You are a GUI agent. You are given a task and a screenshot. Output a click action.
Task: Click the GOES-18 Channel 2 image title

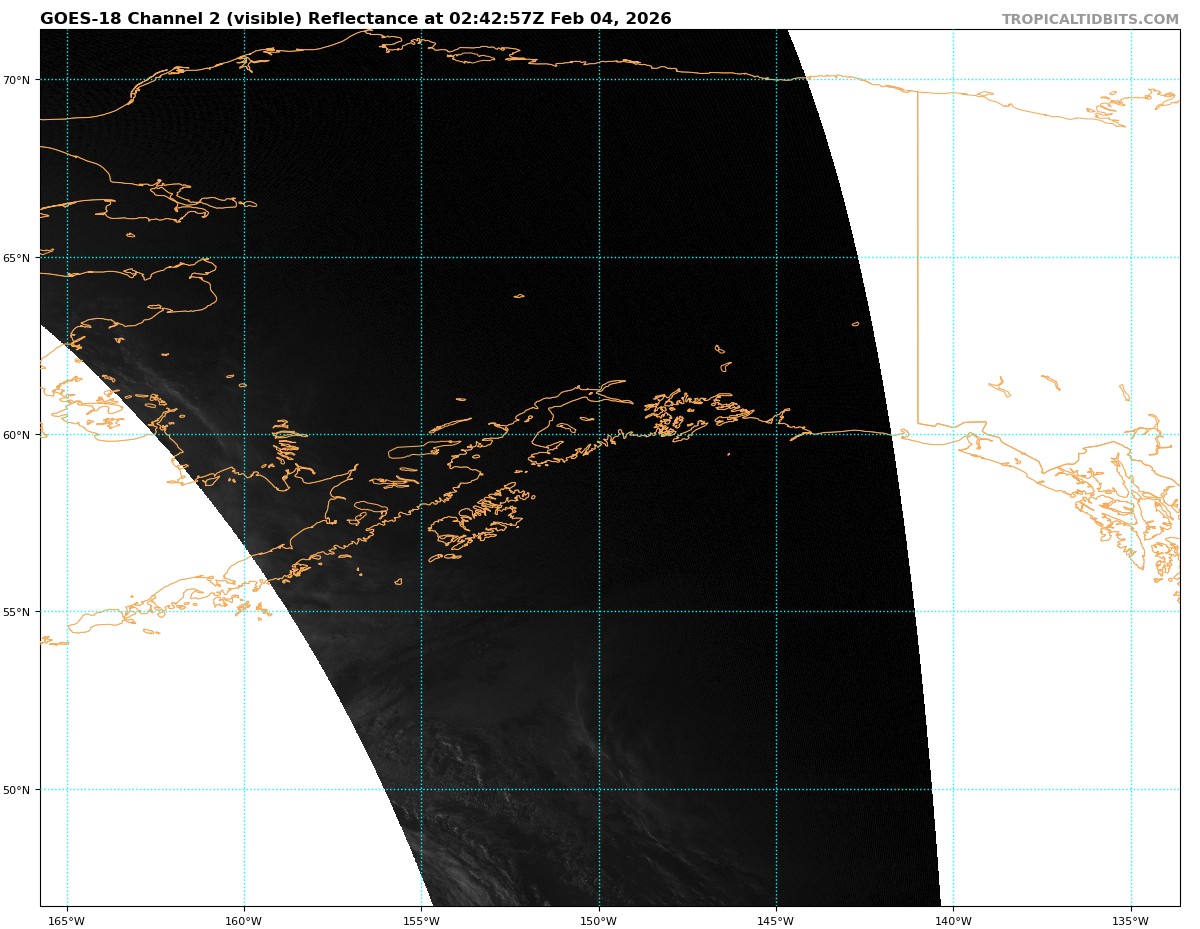point(355,19)
